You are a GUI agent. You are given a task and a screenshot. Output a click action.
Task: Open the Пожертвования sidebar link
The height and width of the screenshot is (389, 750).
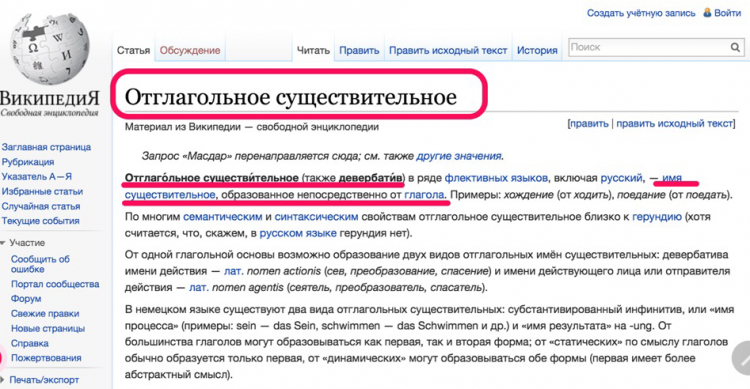tap(46, 358)
